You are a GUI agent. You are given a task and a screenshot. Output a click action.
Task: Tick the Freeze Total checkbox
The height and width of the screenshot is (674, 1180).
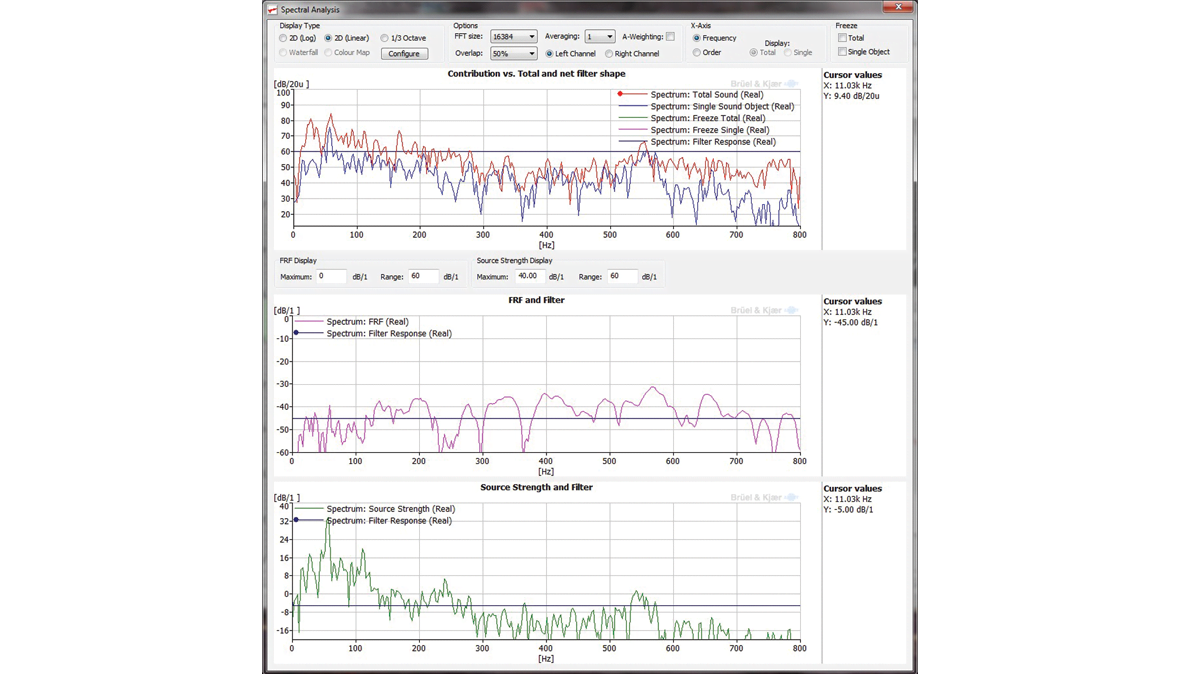pyautogui.click(x=842, y=38)
